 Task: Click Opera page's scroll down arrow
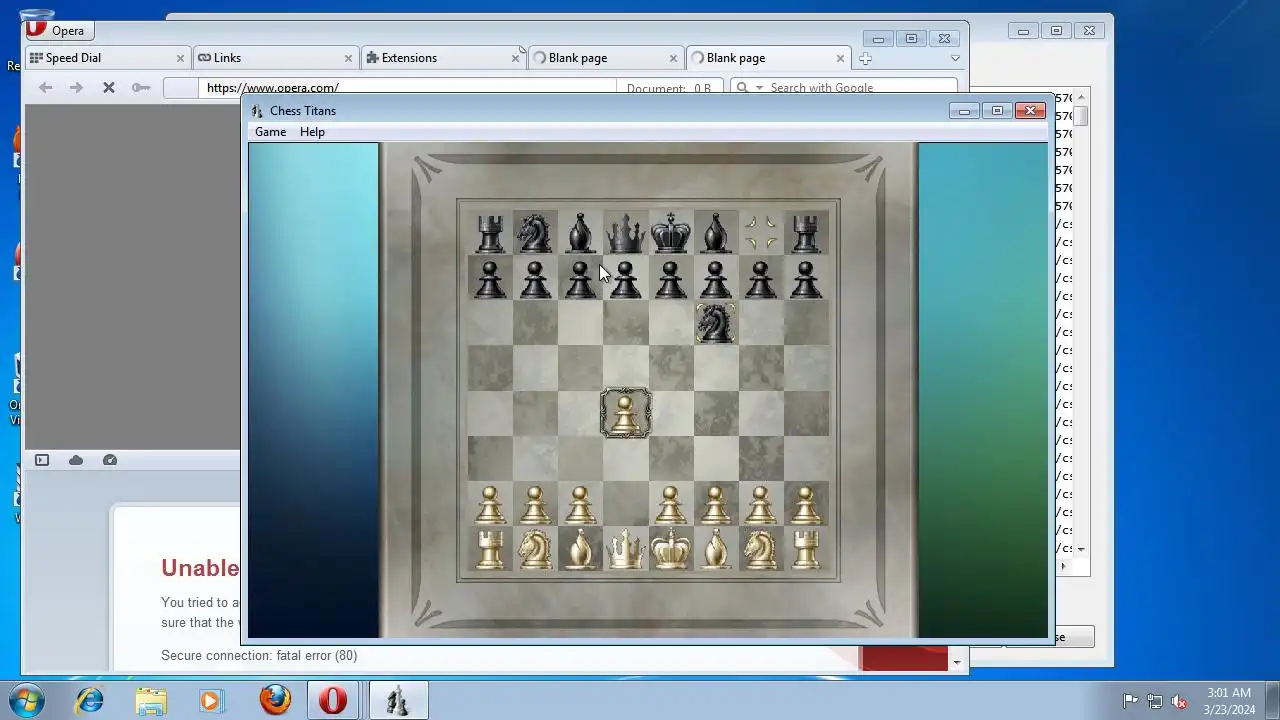(x=957, y=662)
